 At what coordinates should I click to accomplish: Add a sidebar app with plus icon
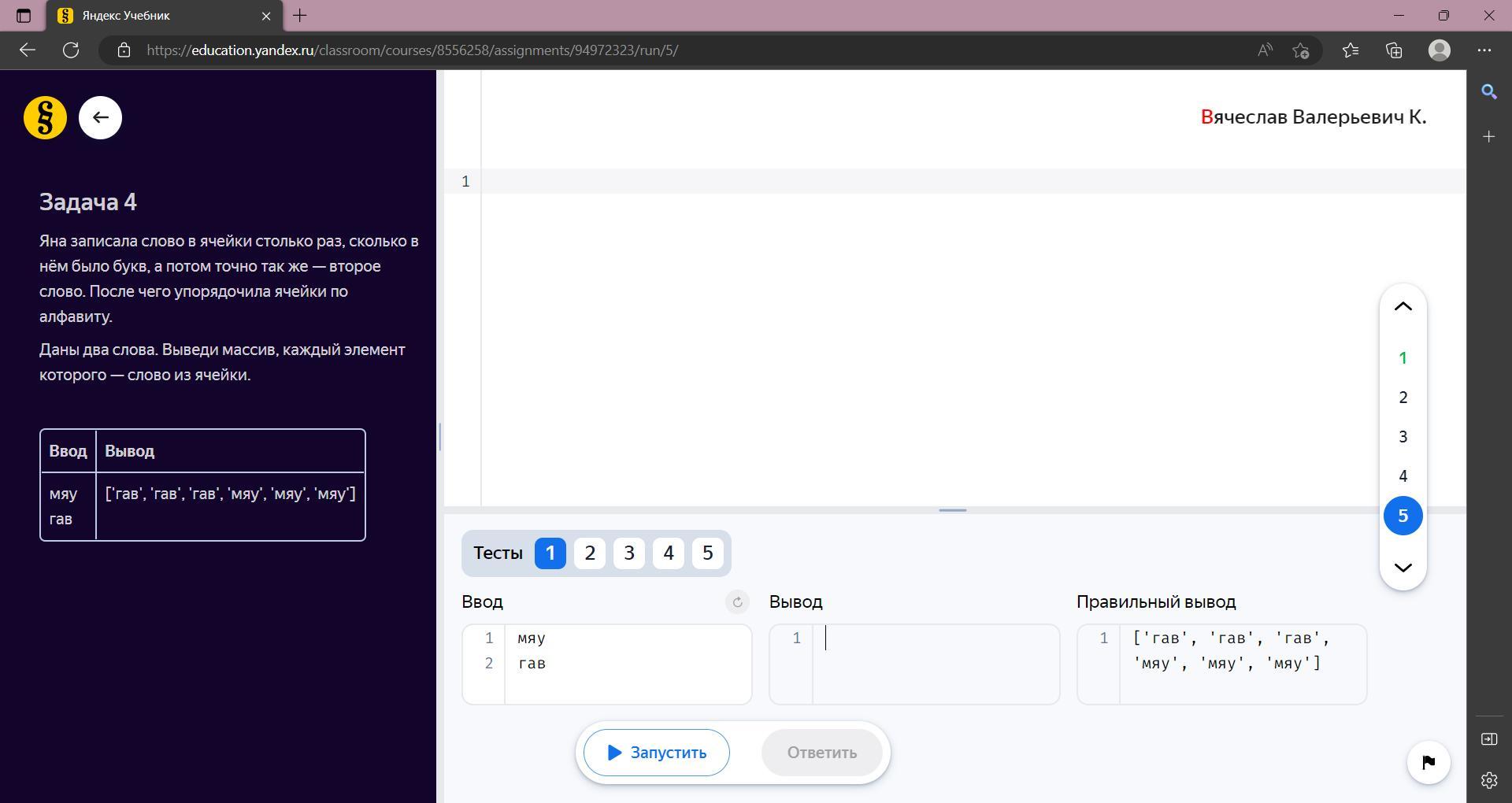1489,137
